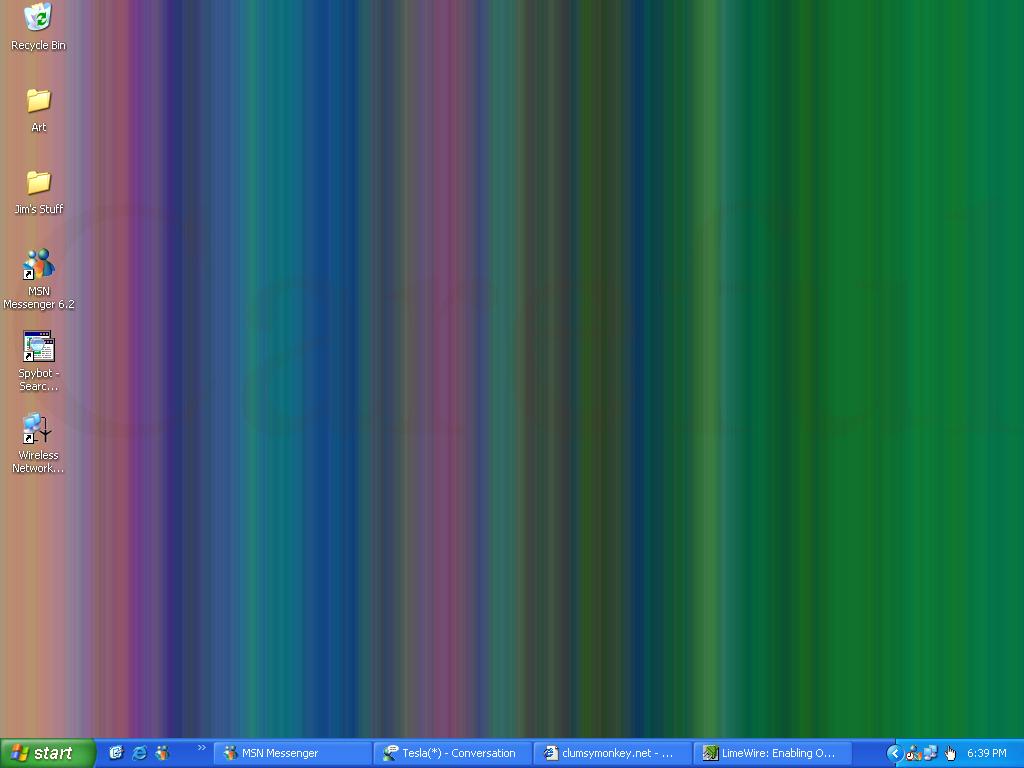
Task: Click the network computers tray icon
Action: 930,753
